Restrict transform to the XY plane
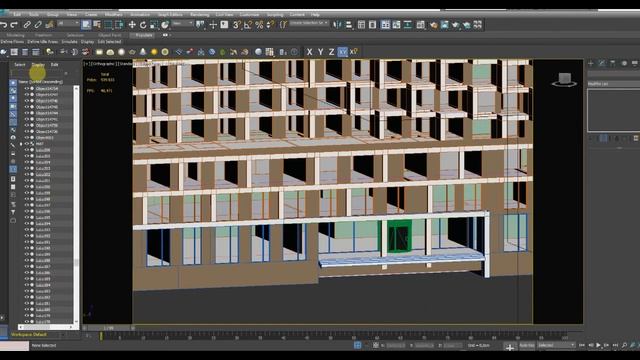Viewport: 640px width, 360px height. coord(342,52)
